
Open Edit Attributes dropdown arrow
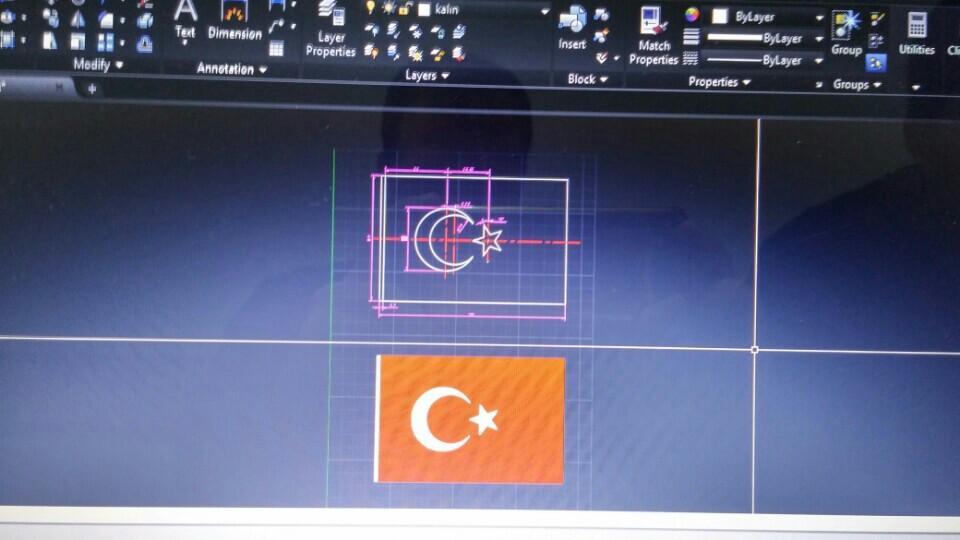[616, 59]
